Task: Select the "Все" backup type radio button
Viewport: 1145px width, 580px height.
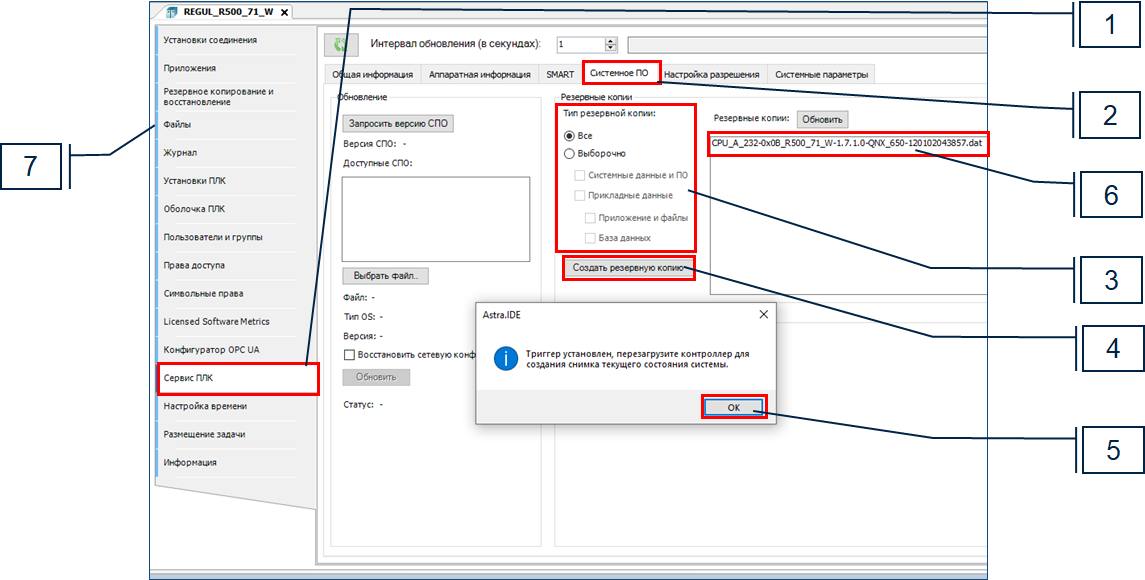Action: tap(569, 135)
